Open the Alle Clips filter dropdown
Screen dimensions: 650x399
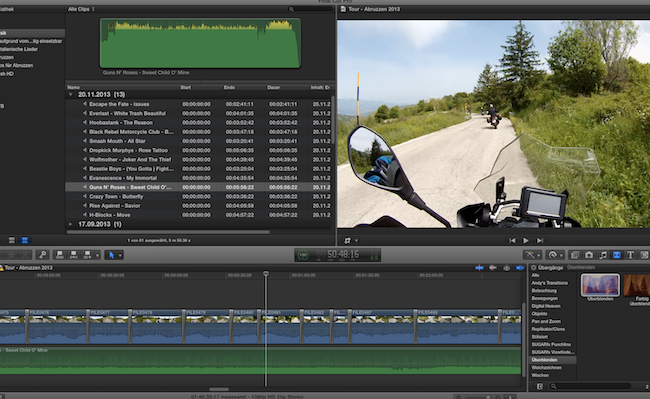point(81,9)
